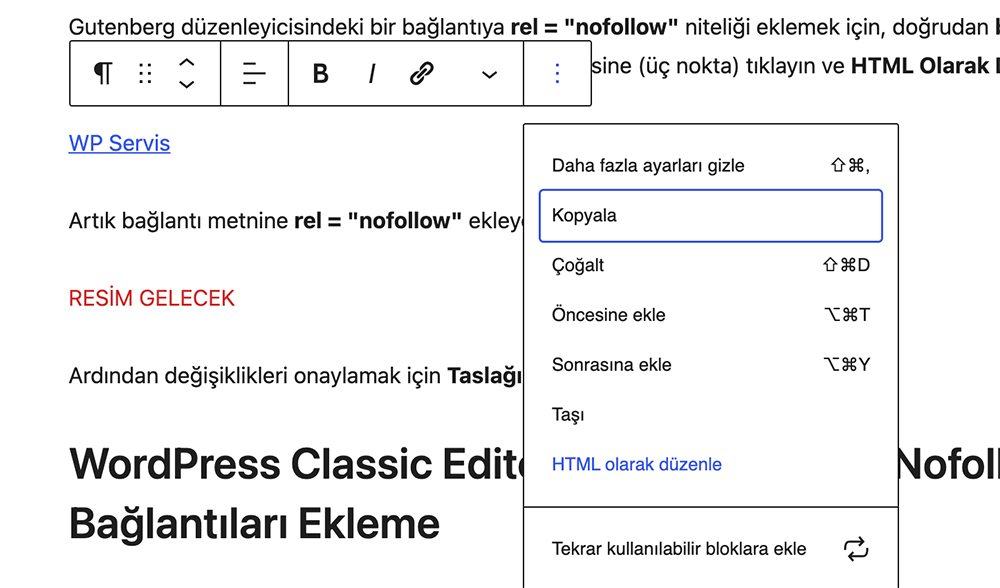Select 'HTML olarak düzenle' option
Screen dimensions: 1000x588
pyautogui.click(x=710, y=464)
